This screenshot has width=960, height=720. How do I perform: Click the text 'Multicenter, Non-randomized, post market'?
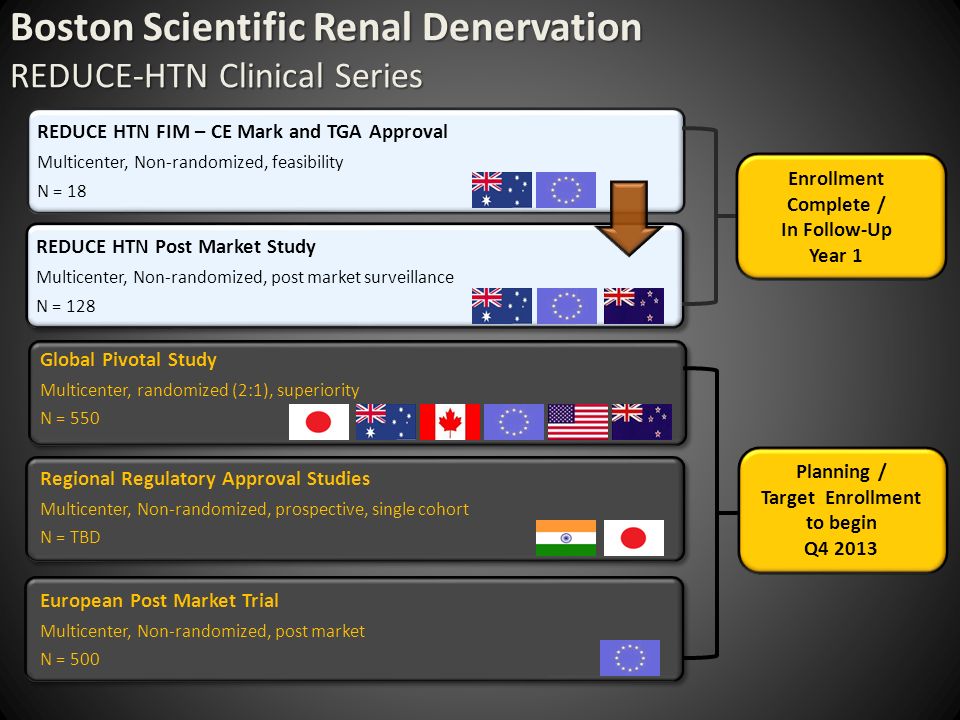[203, 631]
